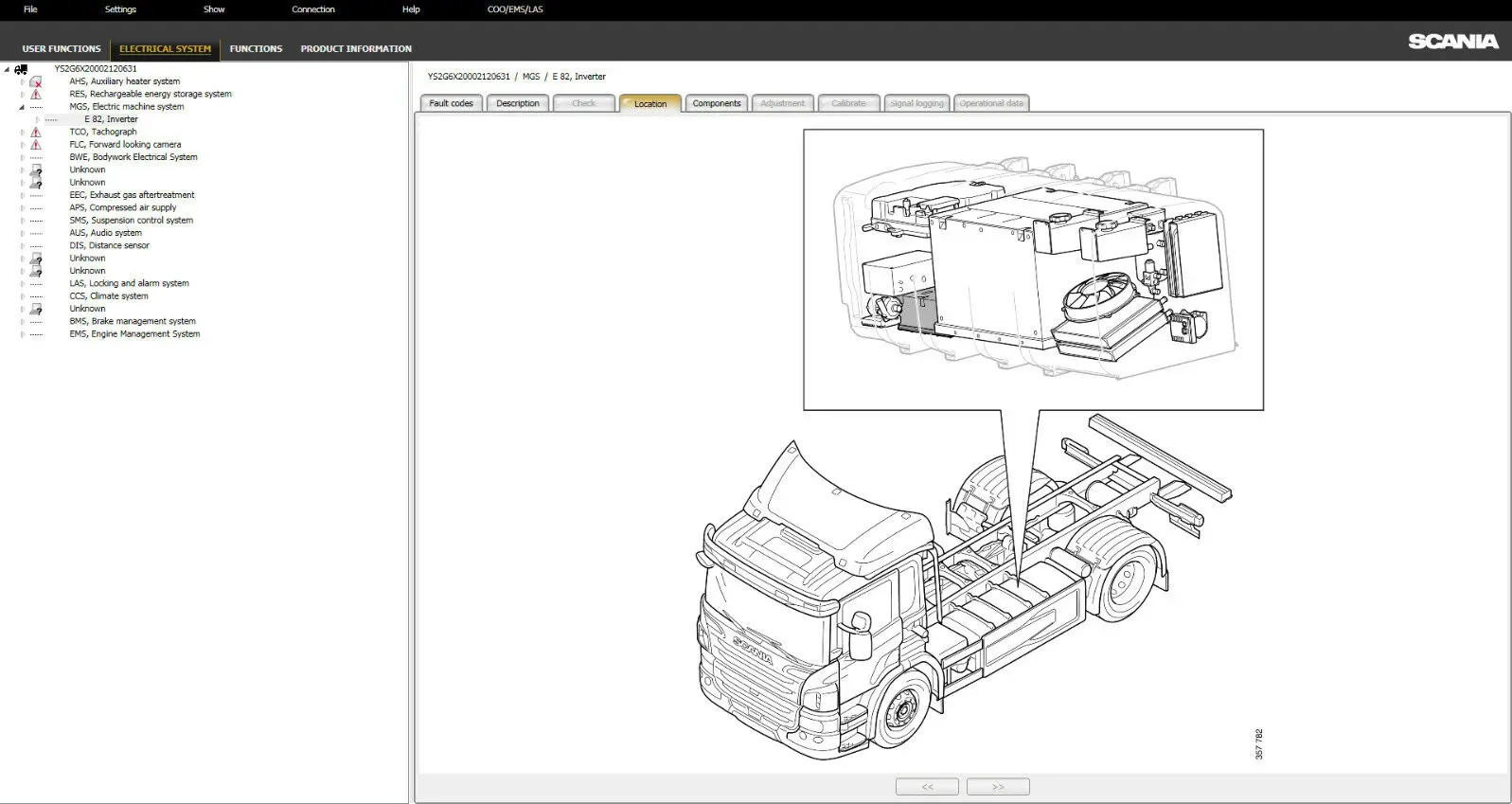
Task: Click the question-mark icon just below BWE row
Action: [x=36, y=170]
